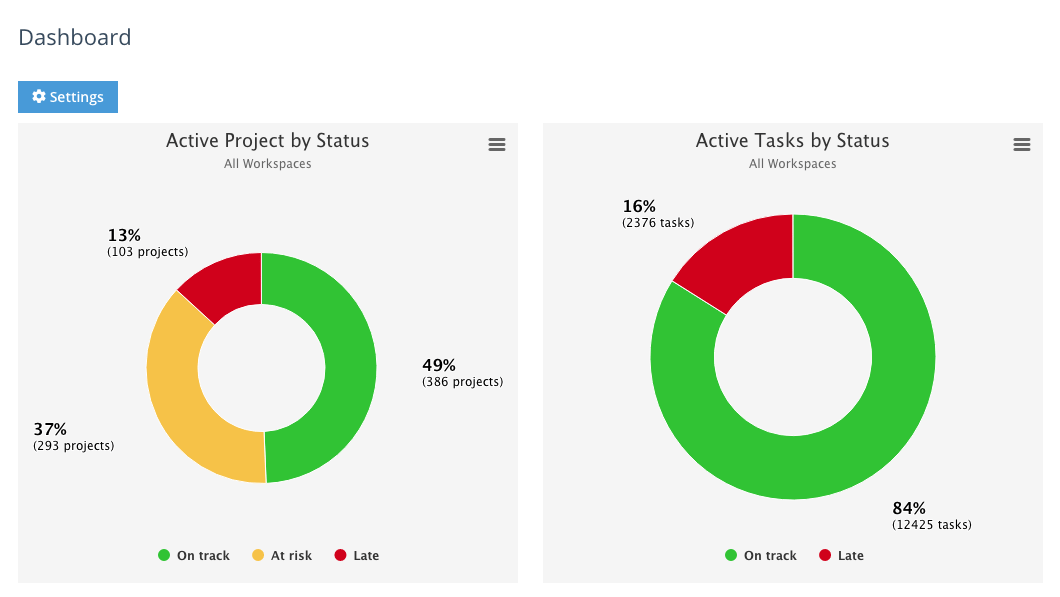The height and width of the screenshot is (597, 1060).
Task: Click All Workspaces under Active Tasks title
Action: (792, 163)
